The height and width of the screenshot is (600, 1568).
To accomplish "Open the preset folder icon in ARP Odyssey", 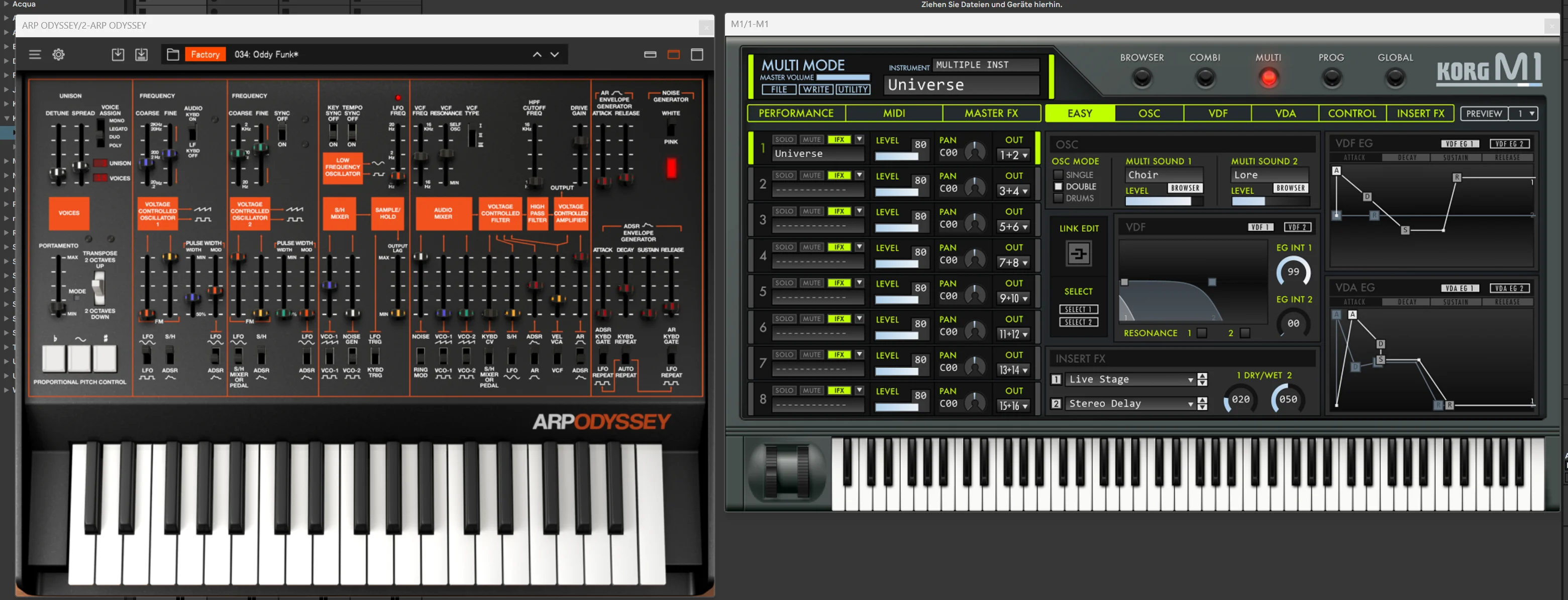I will [173, 54].
